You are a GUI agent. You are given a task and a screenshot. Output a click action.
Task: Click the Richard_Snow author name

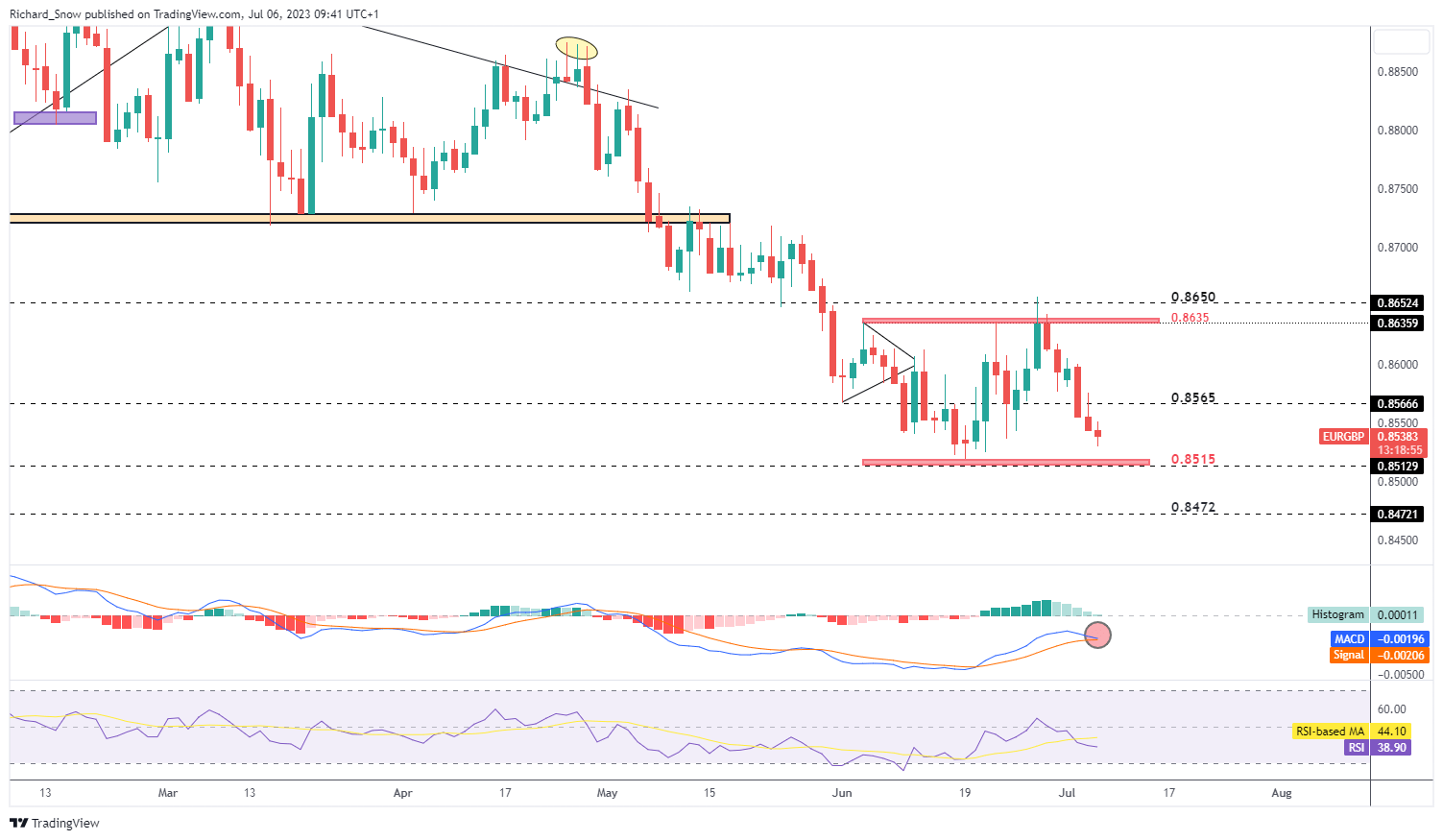[46, 14]
